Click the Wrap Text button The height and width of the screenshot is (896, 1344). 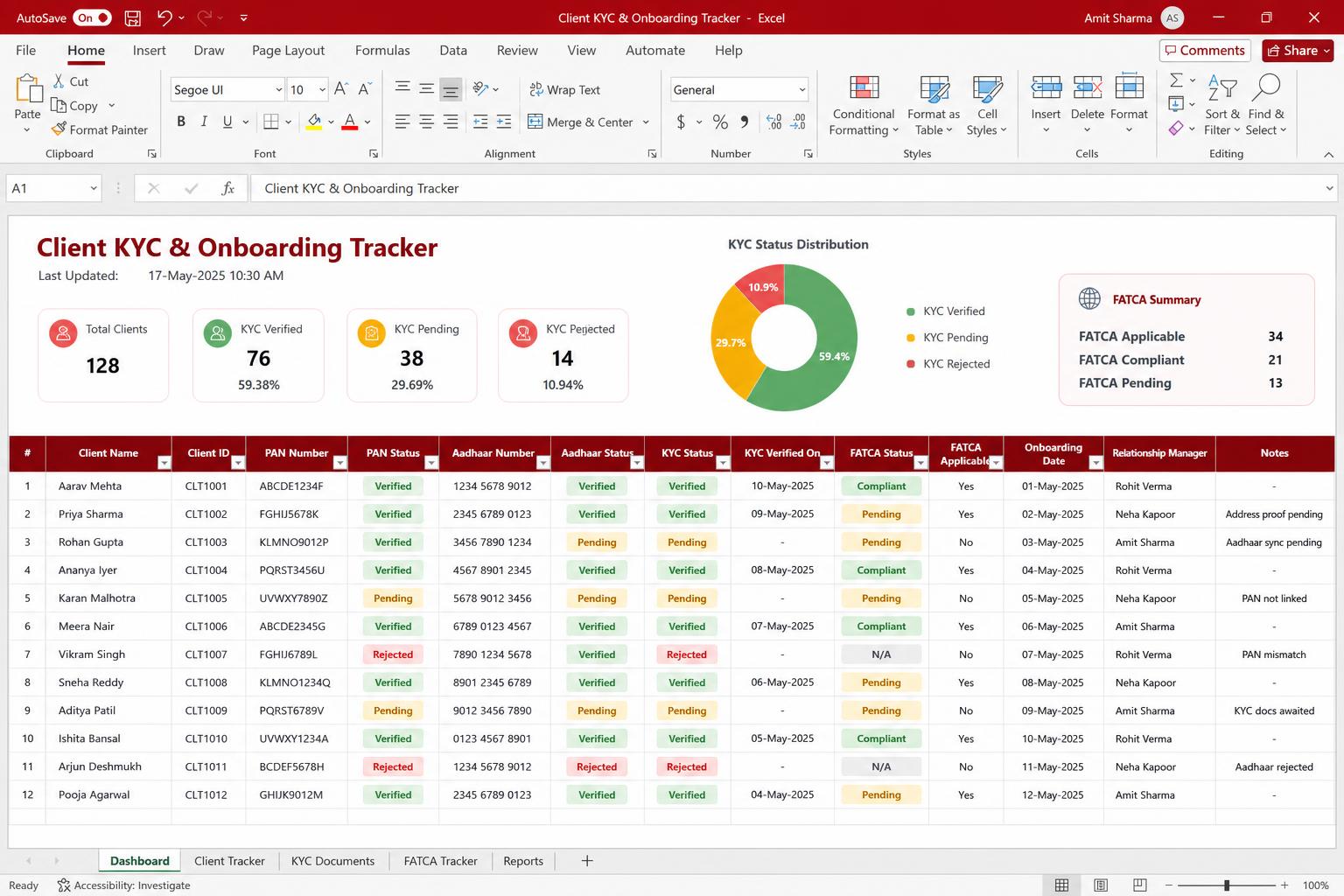click(565, 89)
